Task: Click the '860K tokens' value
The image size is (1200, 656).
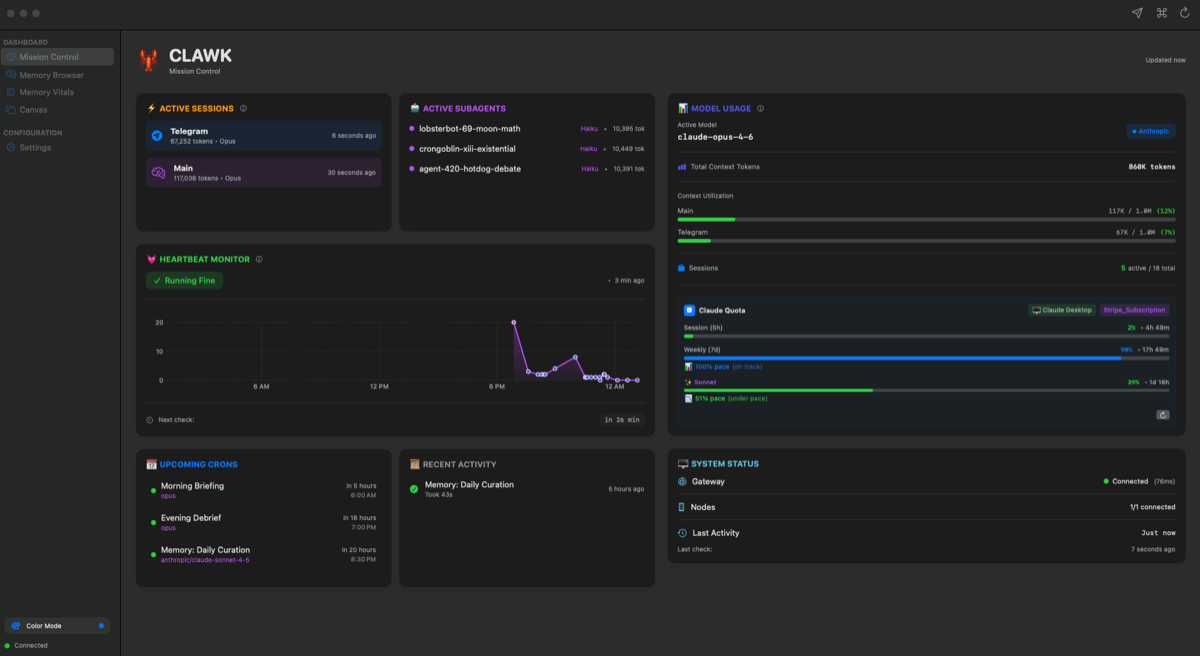Action: 1152,167
